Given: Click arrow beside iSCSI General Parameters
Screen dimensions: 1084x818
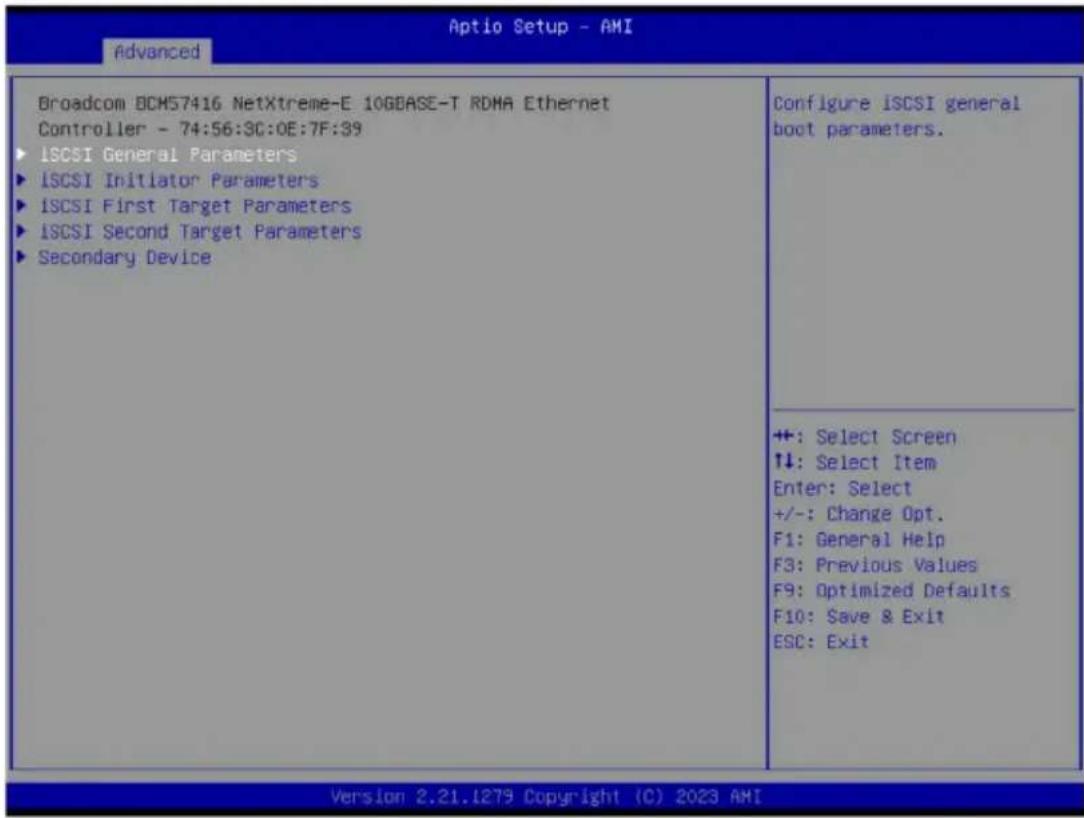Looking at the screenshot, I should [21, 154].
